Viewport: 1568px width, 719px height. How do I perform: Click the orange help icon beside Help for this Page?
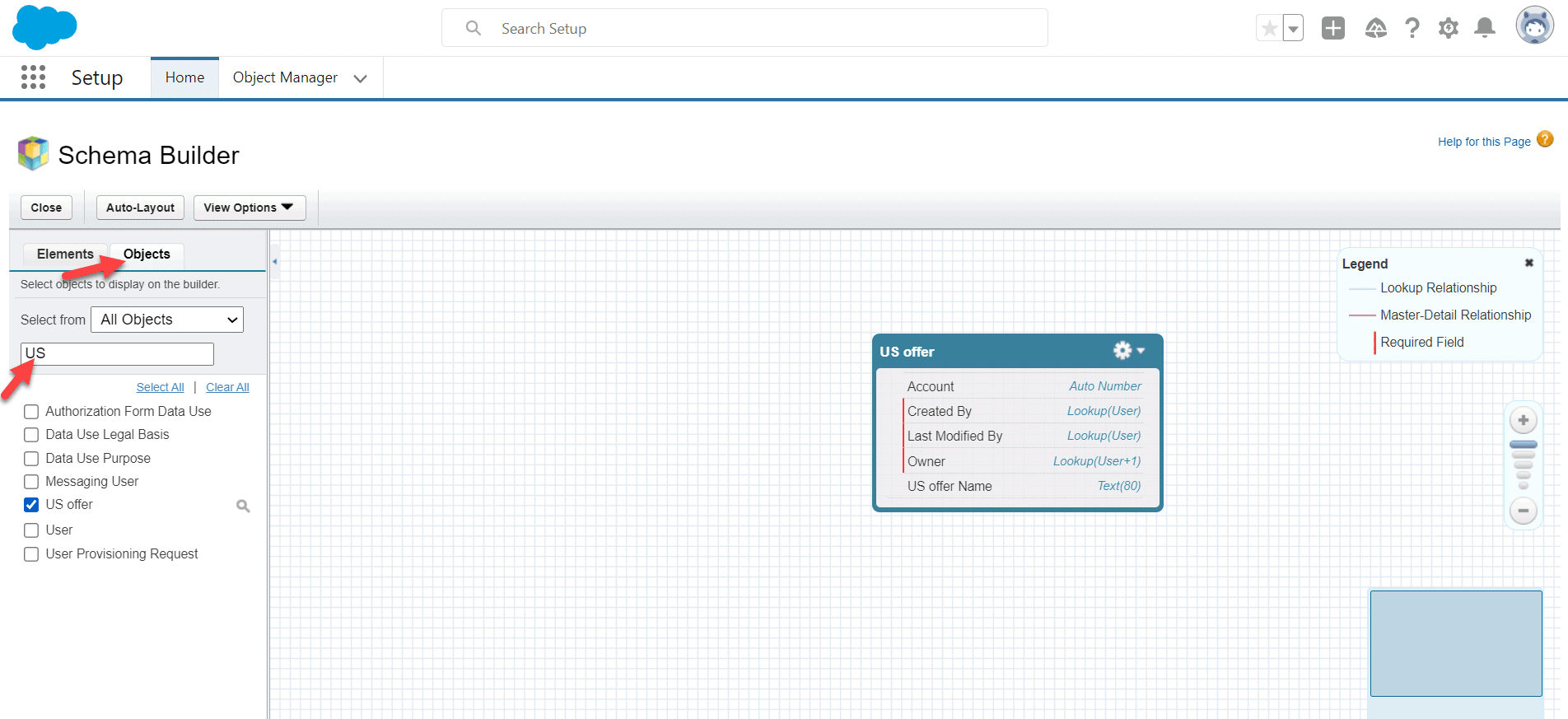tap(1545, 139)
